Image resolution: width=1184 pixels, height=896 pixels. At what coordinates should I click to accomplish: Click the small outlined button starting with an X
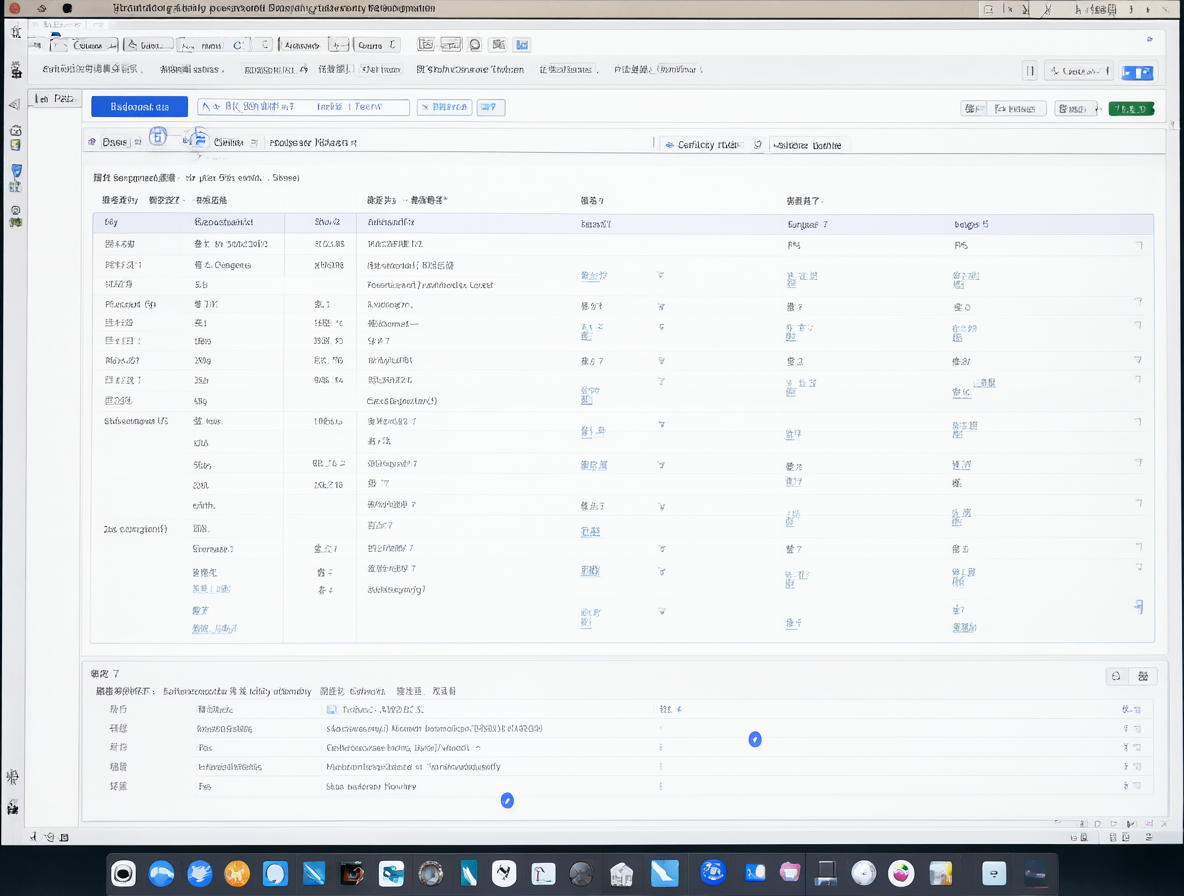click(444, 107)
